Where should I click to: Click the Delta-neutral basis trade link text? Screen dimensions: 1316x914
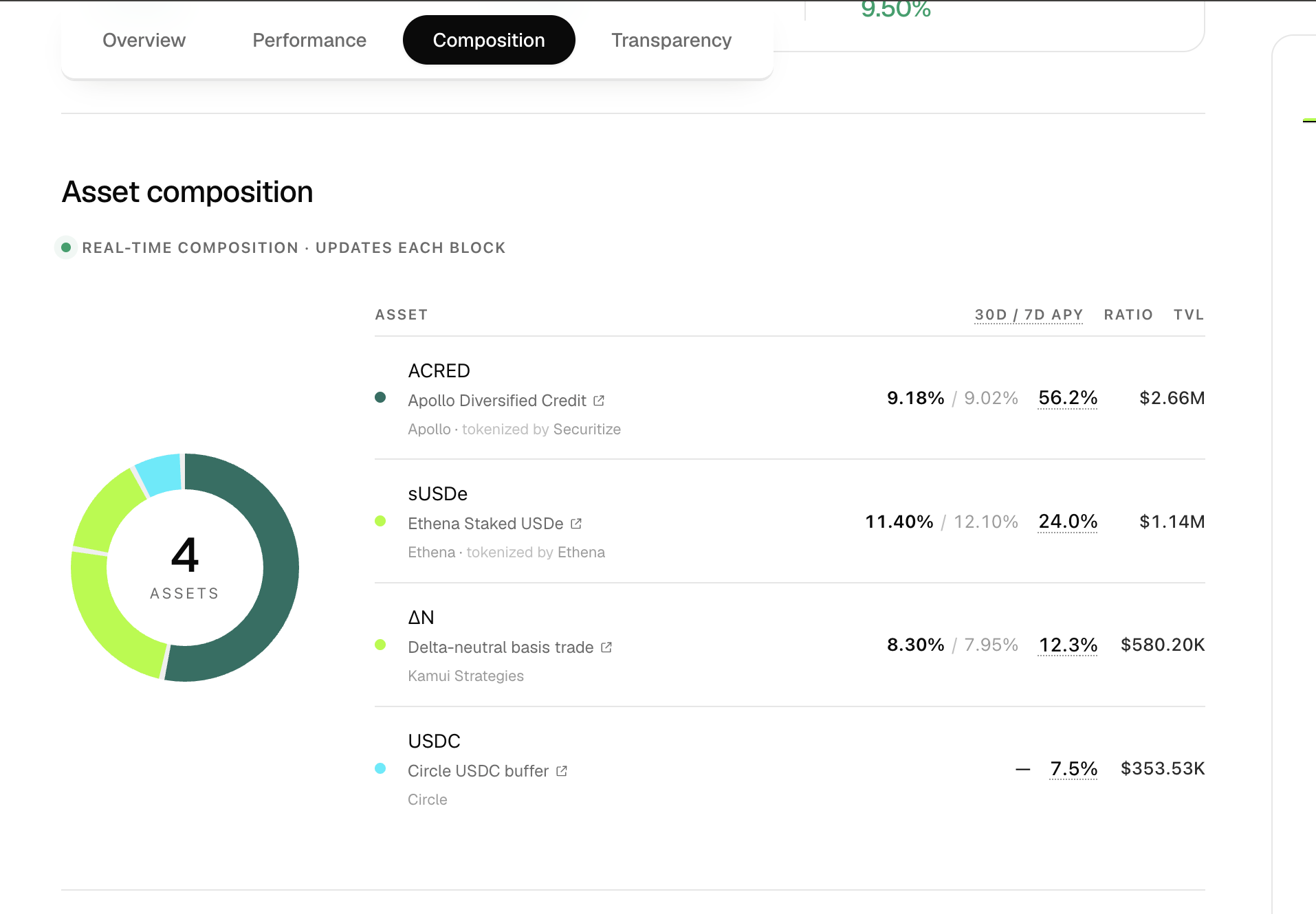click(501, 647)
